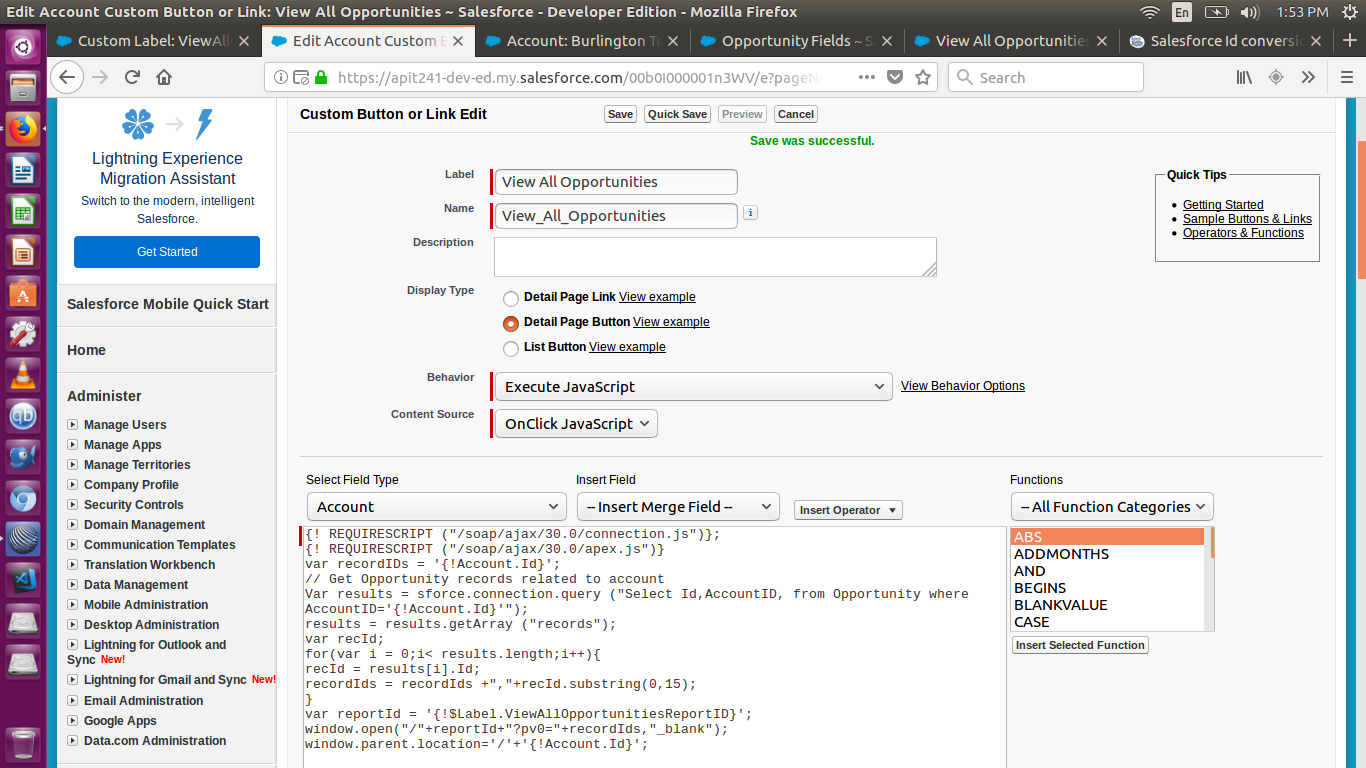Viewport: 1366px width, 768px height.
Task: Open Ubuntu Software Center in dock
Action: coord(23,293)
